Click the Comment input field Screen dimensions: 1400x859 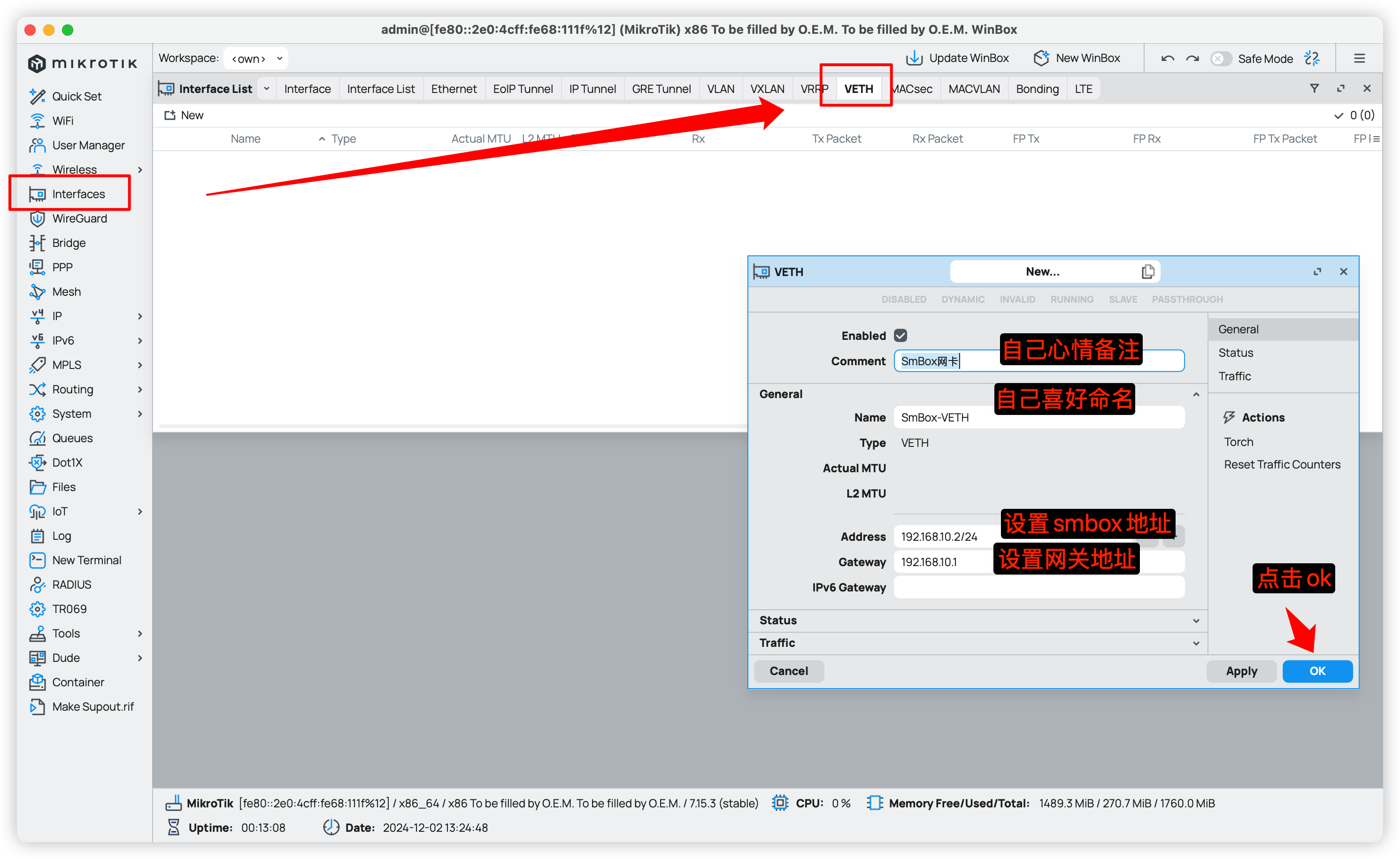tap(1038, 361)
